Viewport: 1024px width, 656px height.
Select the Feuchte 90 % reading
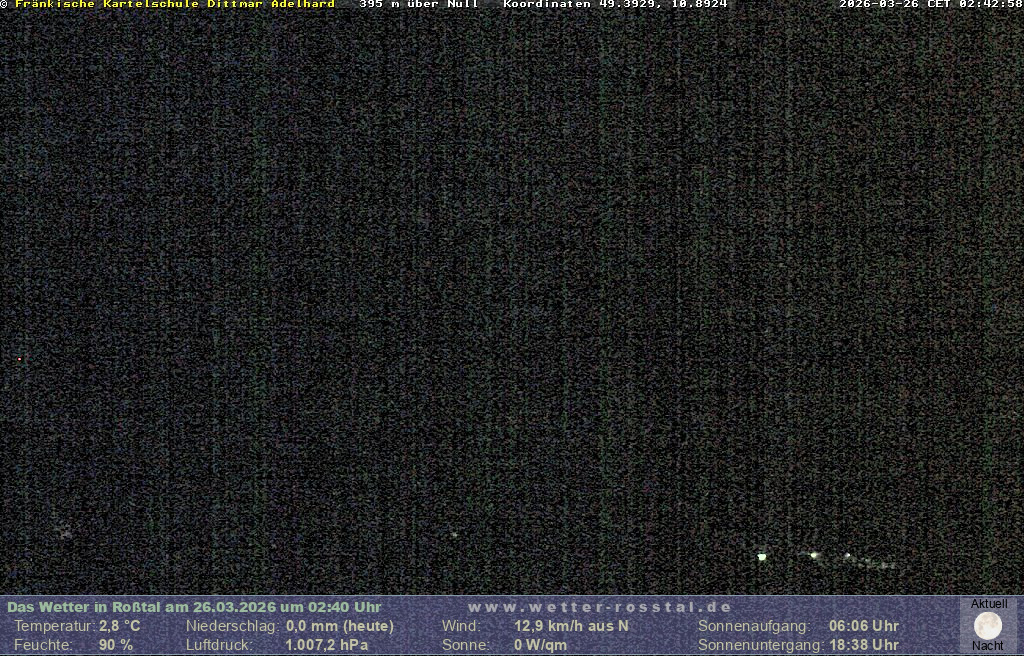(x=116, y=645)
